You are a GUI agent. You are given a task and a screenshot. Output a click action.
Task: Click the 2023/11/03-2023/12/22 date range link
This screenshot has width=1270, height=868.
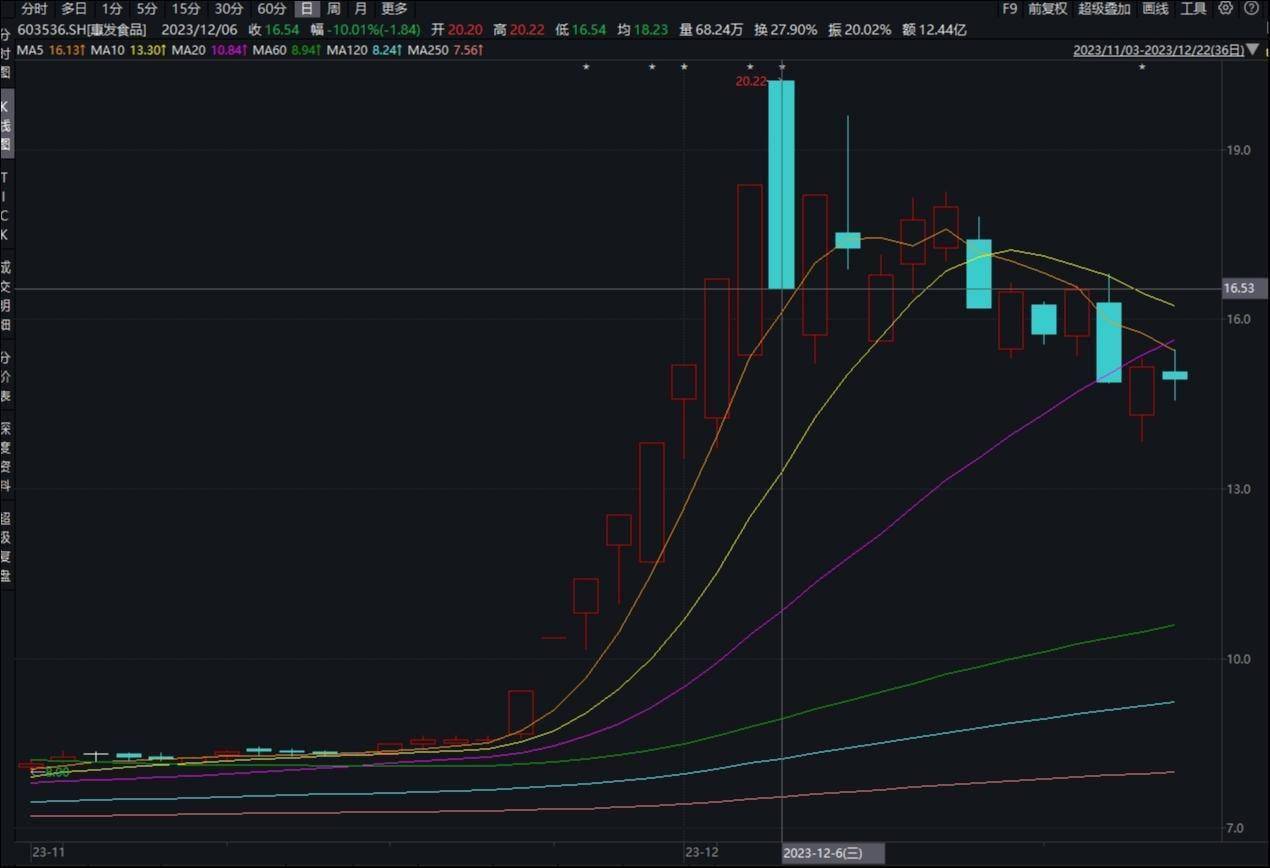(x=1158, y=49)
